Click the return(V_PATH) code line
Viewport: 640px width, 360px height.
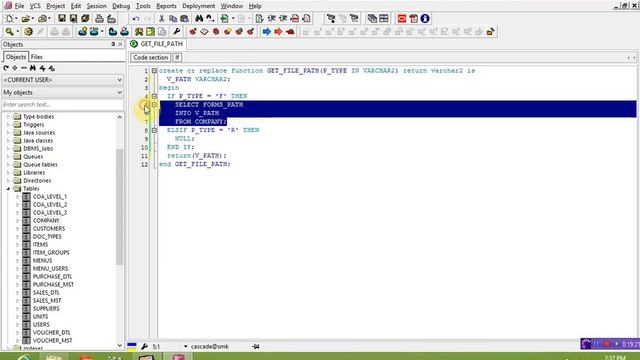[x=196, y=156]
